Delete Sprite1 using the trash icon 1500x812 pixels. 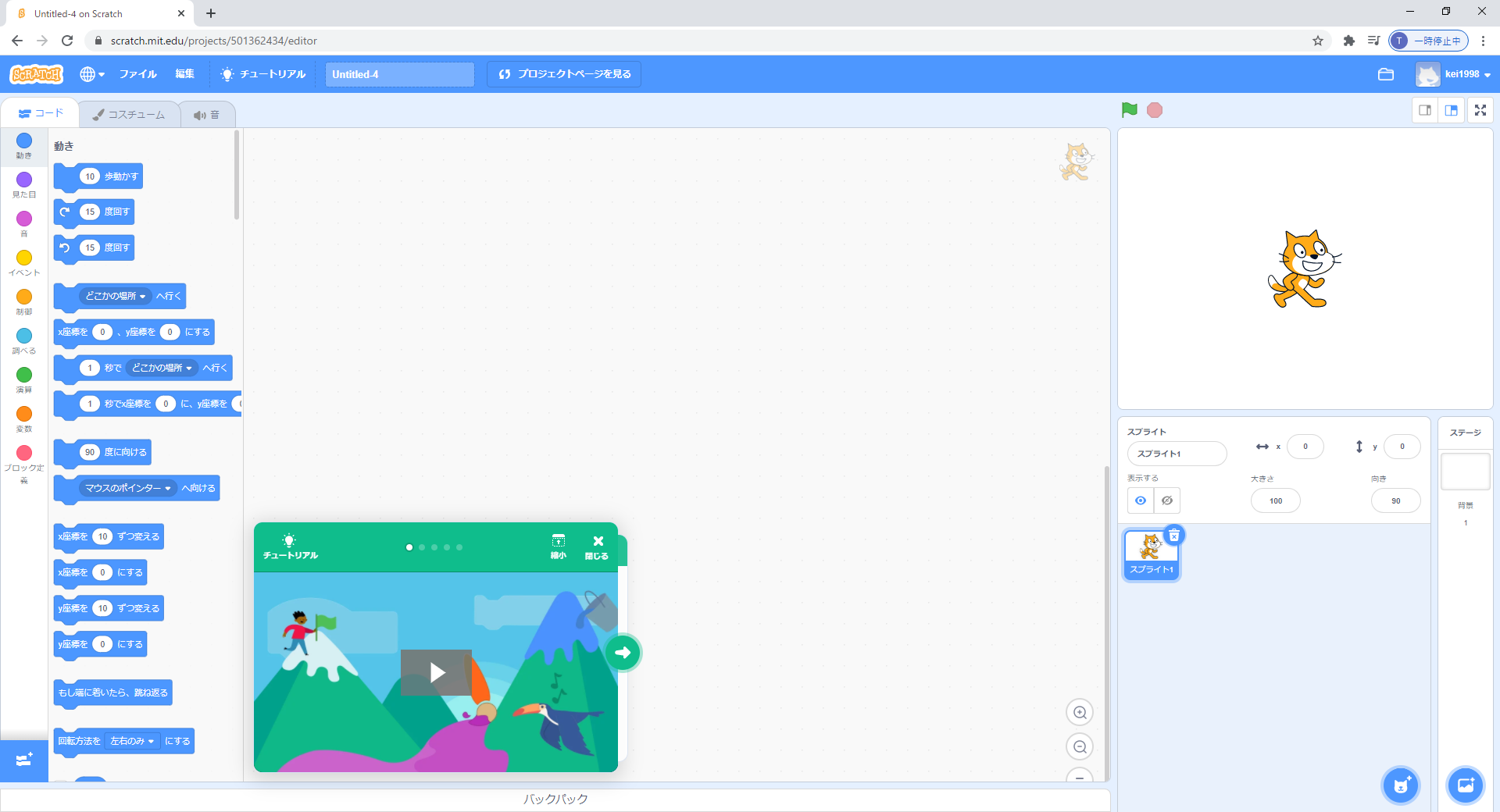coord(1174,536)
